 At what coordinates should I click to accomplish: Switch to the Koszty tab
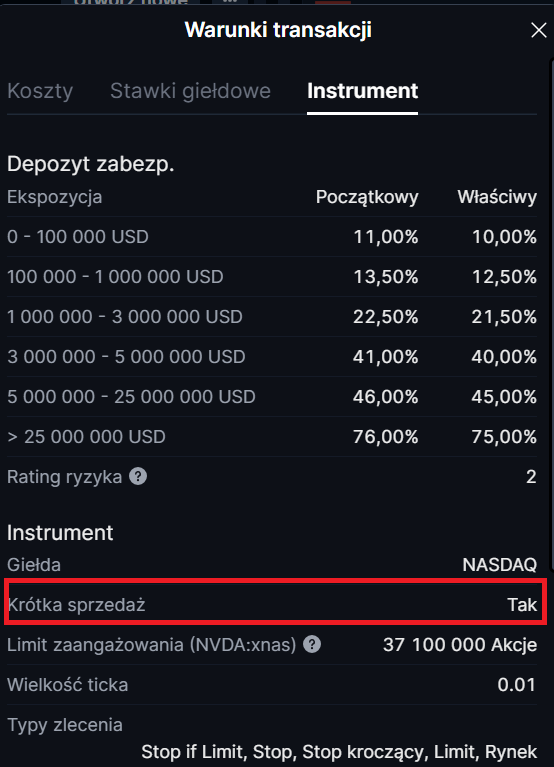(40, 91)
